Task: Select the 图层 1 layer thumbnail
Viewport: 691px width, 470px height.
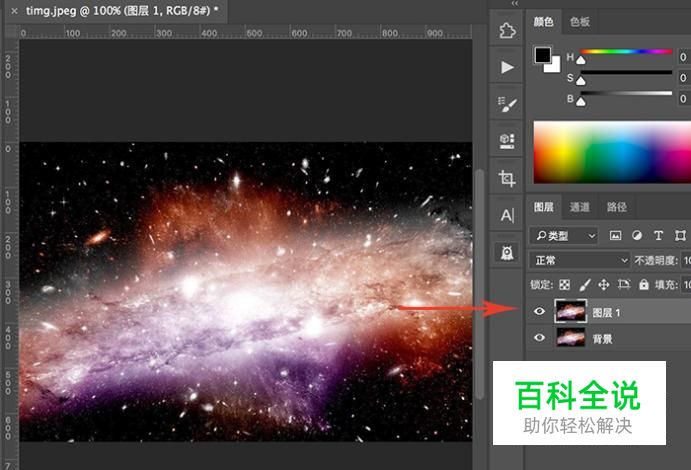Action: point(571,311)
